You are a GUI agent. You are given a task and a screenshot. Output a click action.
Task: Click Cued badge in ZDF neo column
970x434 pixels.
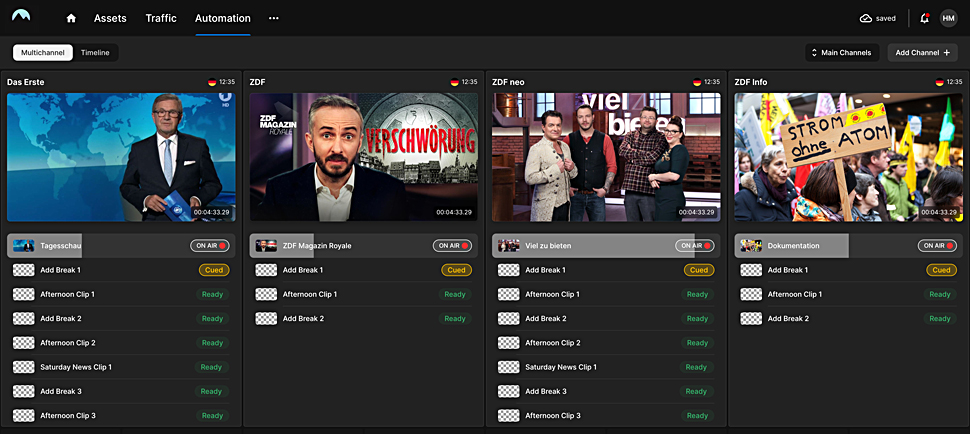point(699,270)
